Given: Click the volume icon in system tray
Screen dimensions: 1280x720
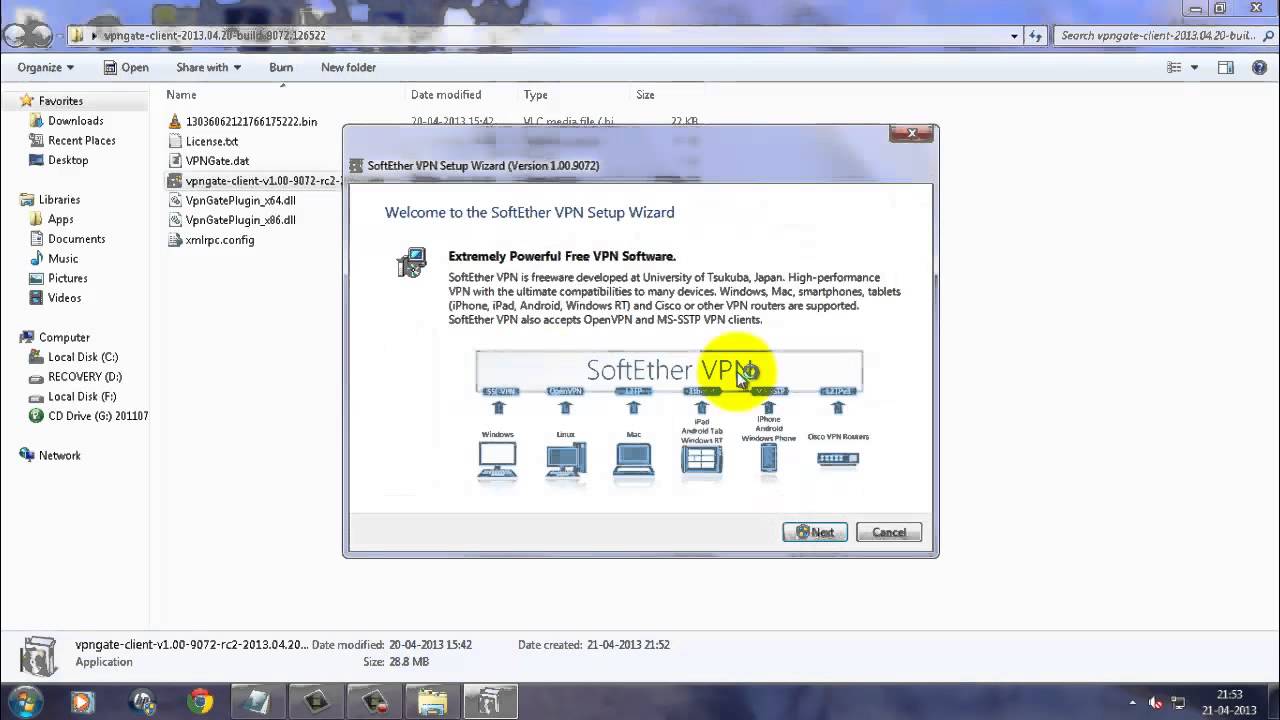Looking at the screenshot, I should [1156, 702].
